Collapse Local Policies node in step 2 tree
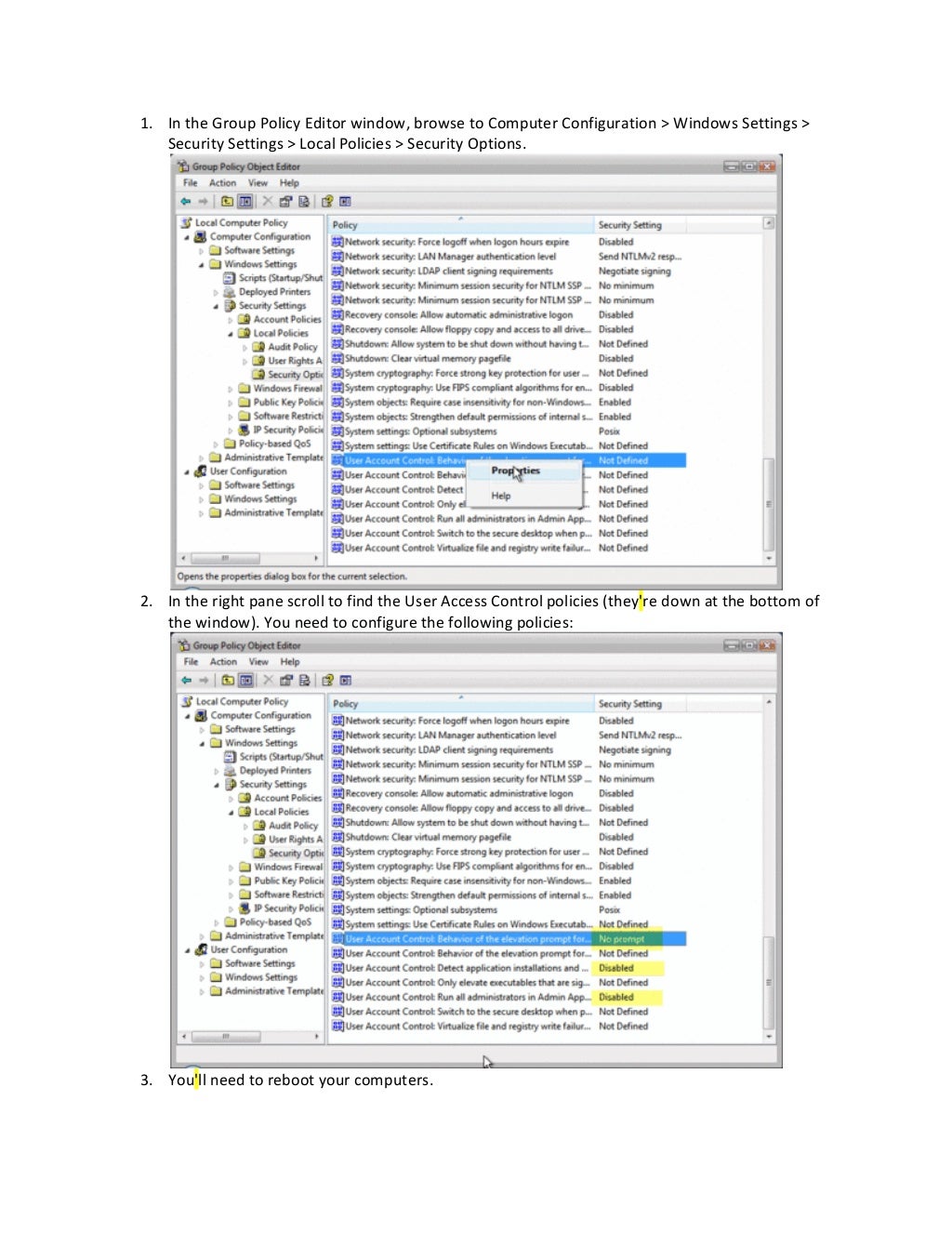The height and width of the screenshot is (1233, 952). [231, 812]
